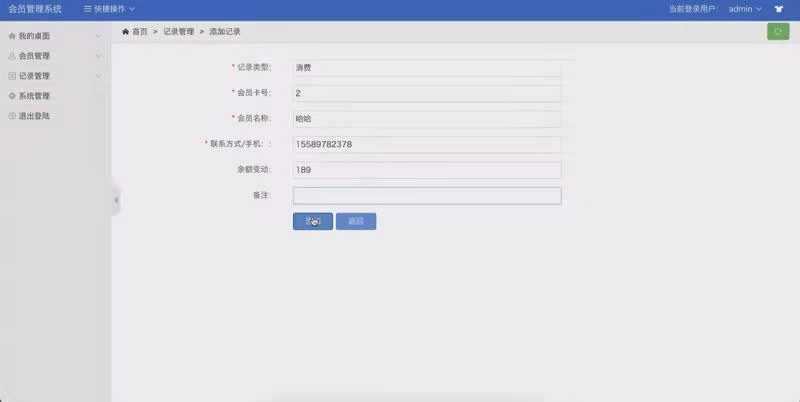Collapse the sidebar with the arrow handle
Image resolution: width=800 pixels, height=402 pixels.
coord(116,200)
